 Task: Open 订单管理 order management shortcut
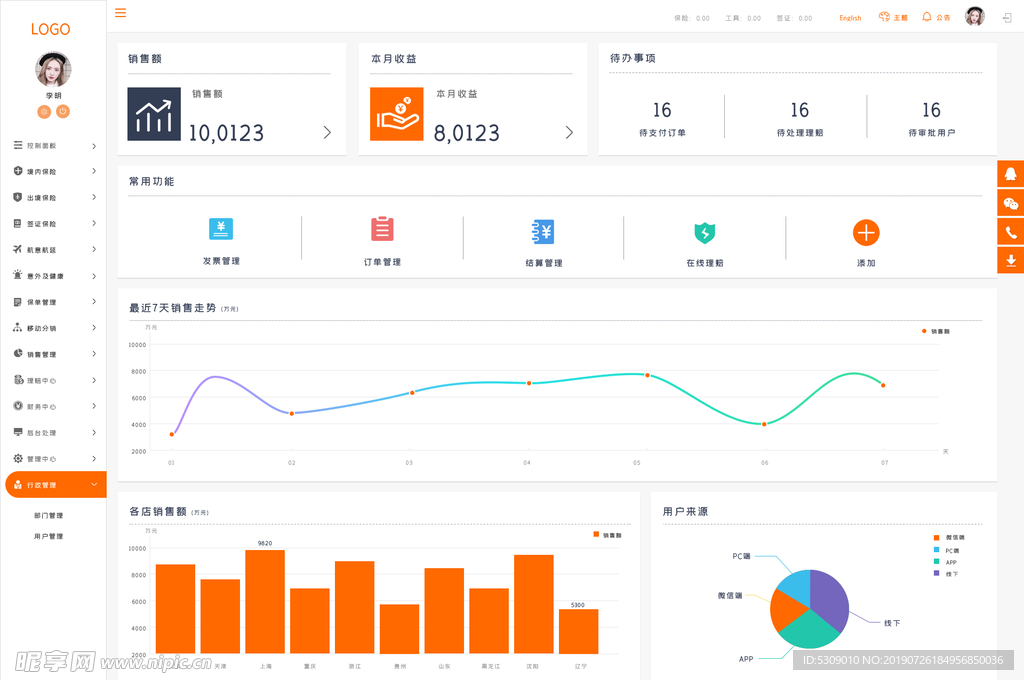tap(382, 229)
